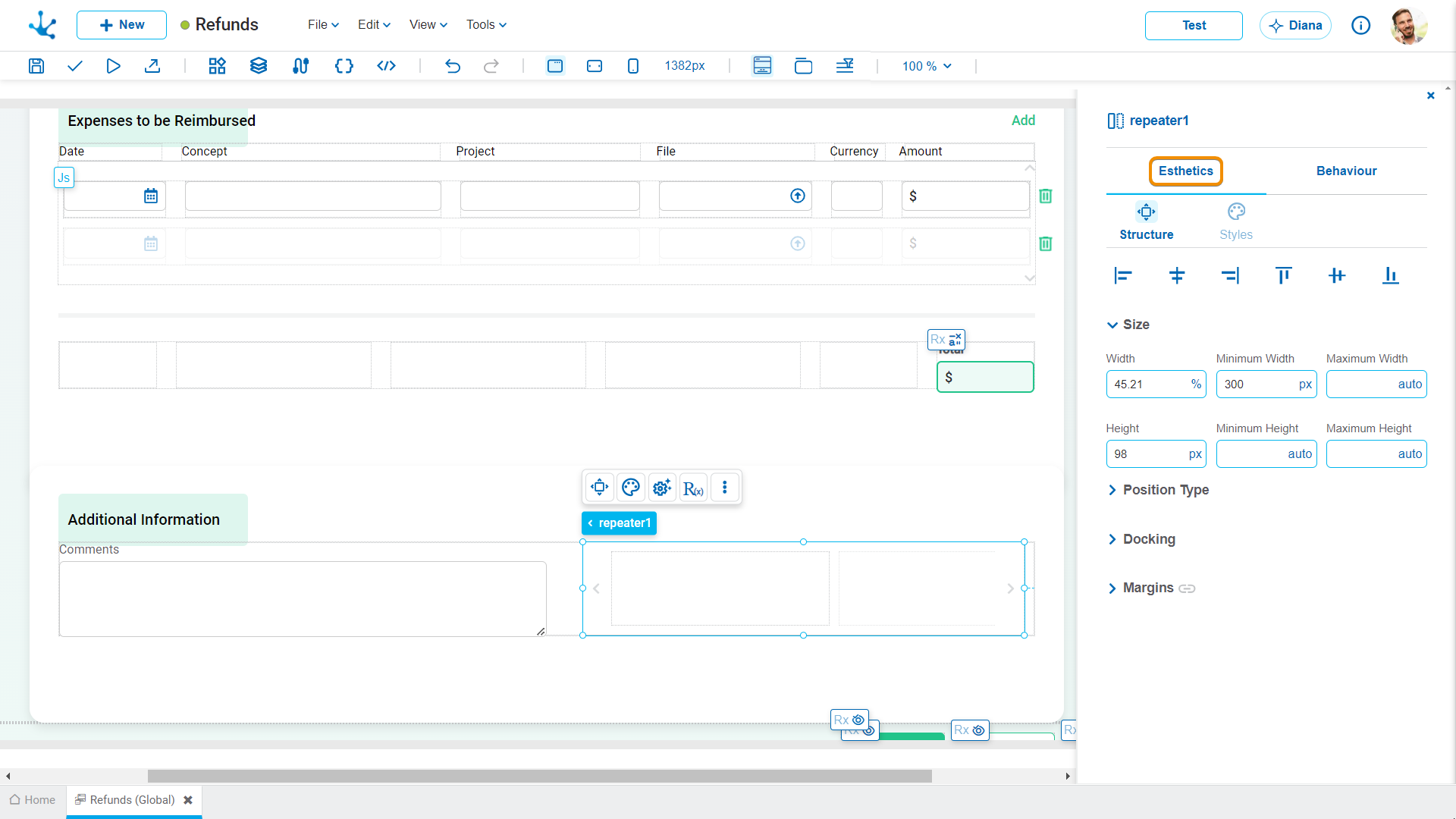Click the info circle icon
Image resolution: width=1456 pixels, height=819 pixels.
1361,26
